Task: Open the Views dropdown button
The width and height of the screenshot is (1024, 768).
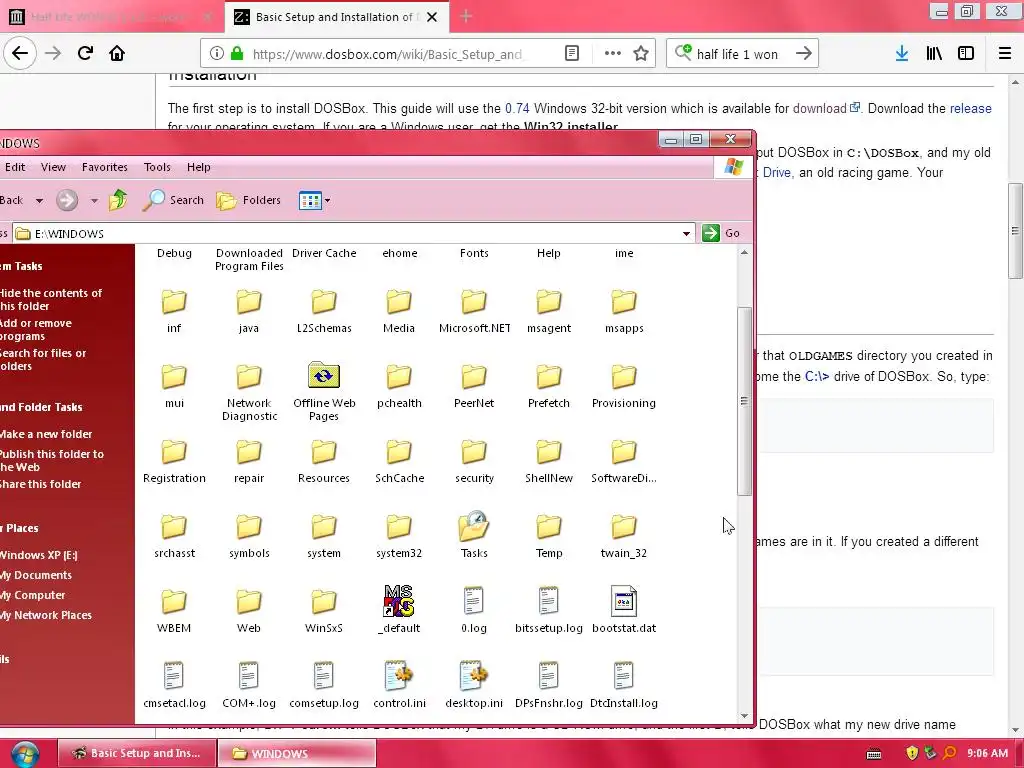Action: (x=314, y=200)
